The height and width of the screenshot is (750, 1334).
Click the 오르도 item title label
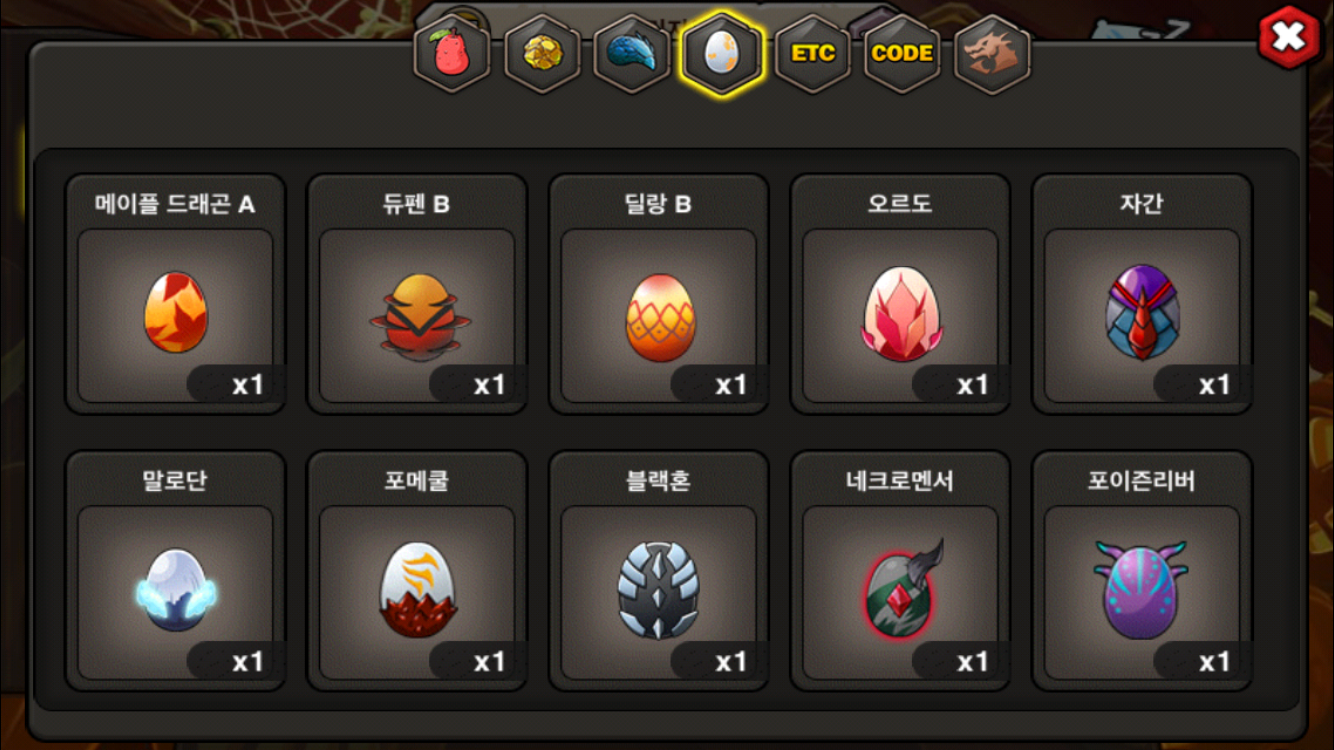[900, 204]
